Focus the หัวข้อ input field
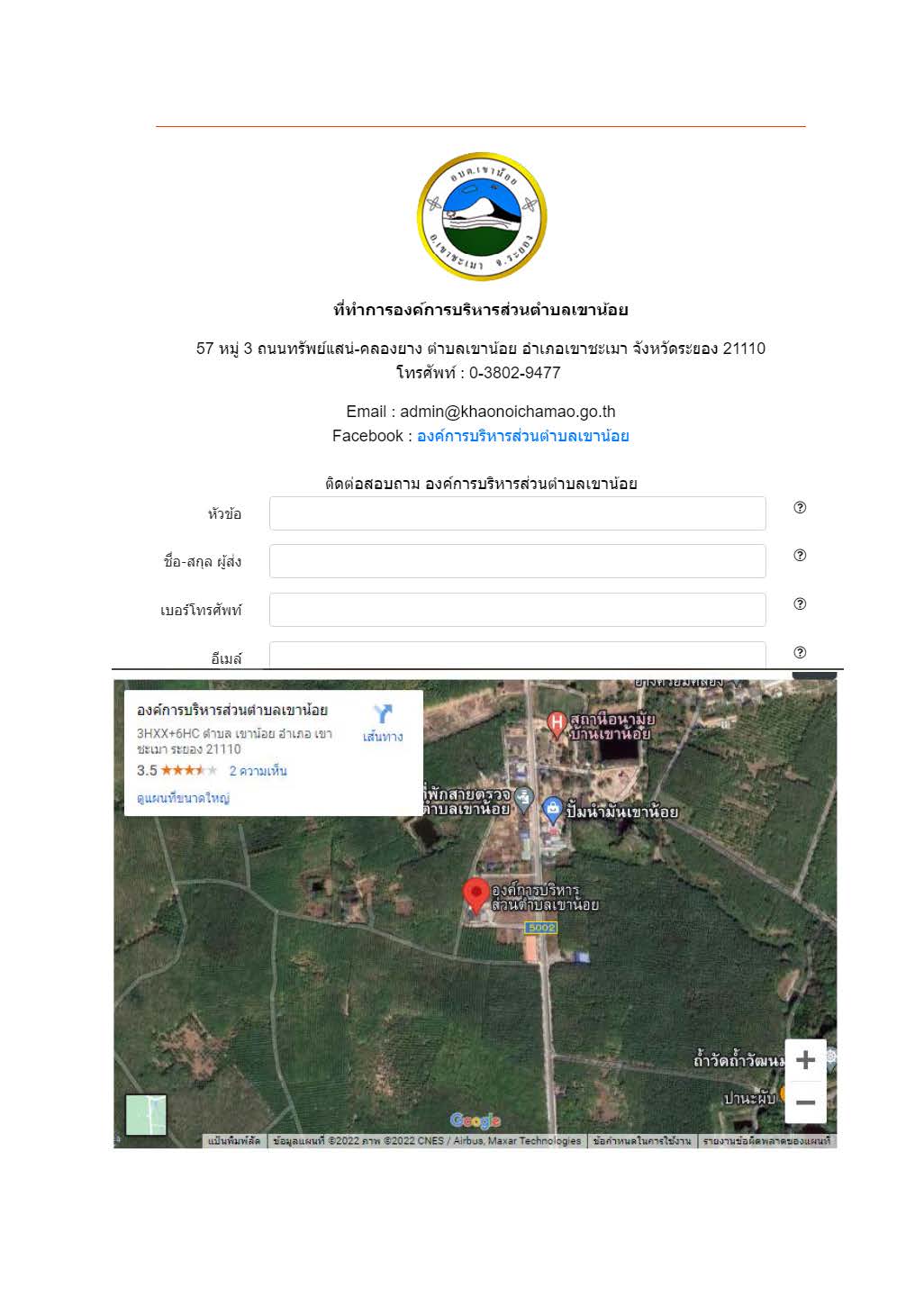The height and width of the screenshot is (1306, 924). click(518, 513)
